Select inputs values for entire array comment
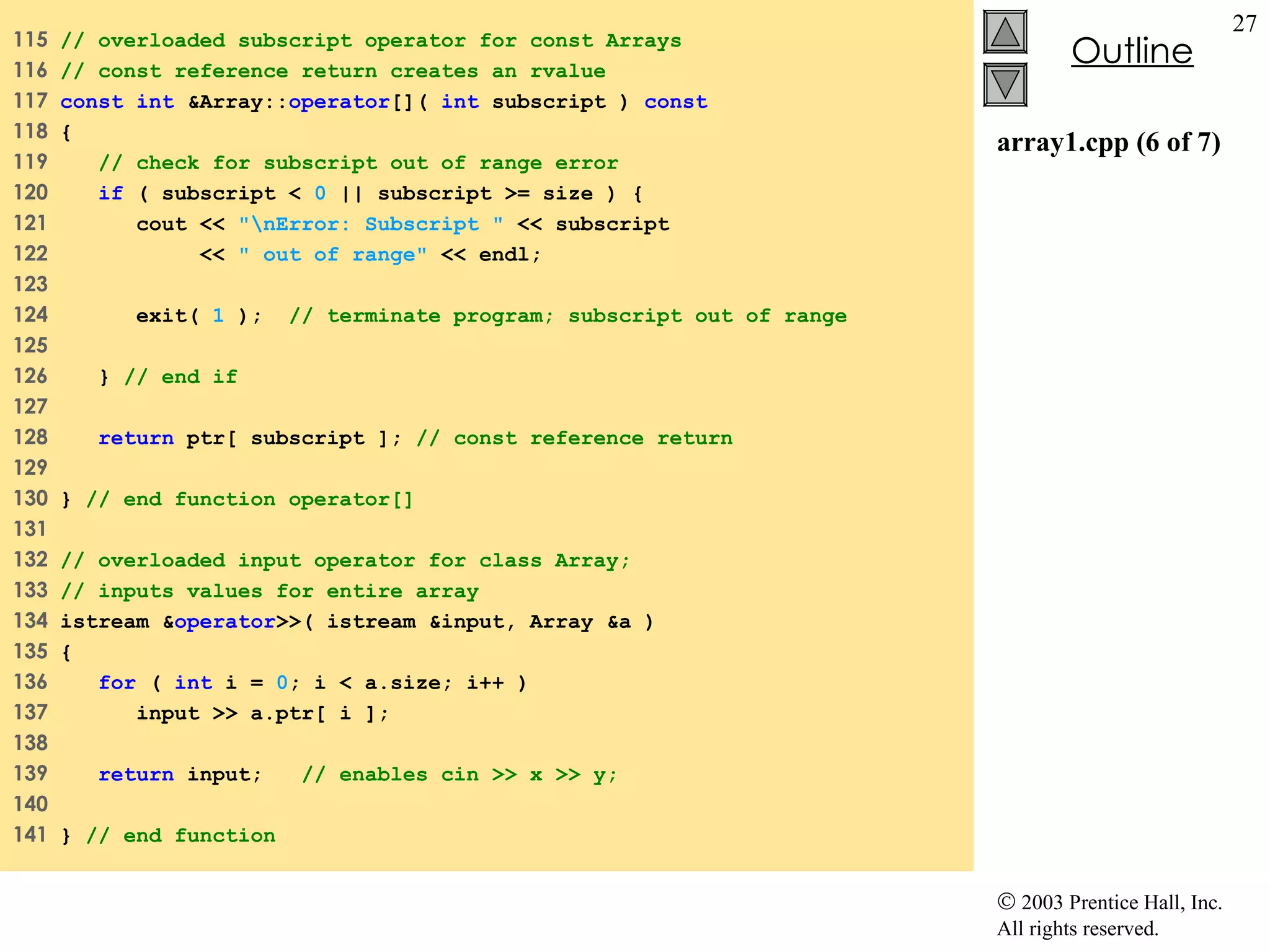This screenshot has height=952, width=1270. (270, 591)
